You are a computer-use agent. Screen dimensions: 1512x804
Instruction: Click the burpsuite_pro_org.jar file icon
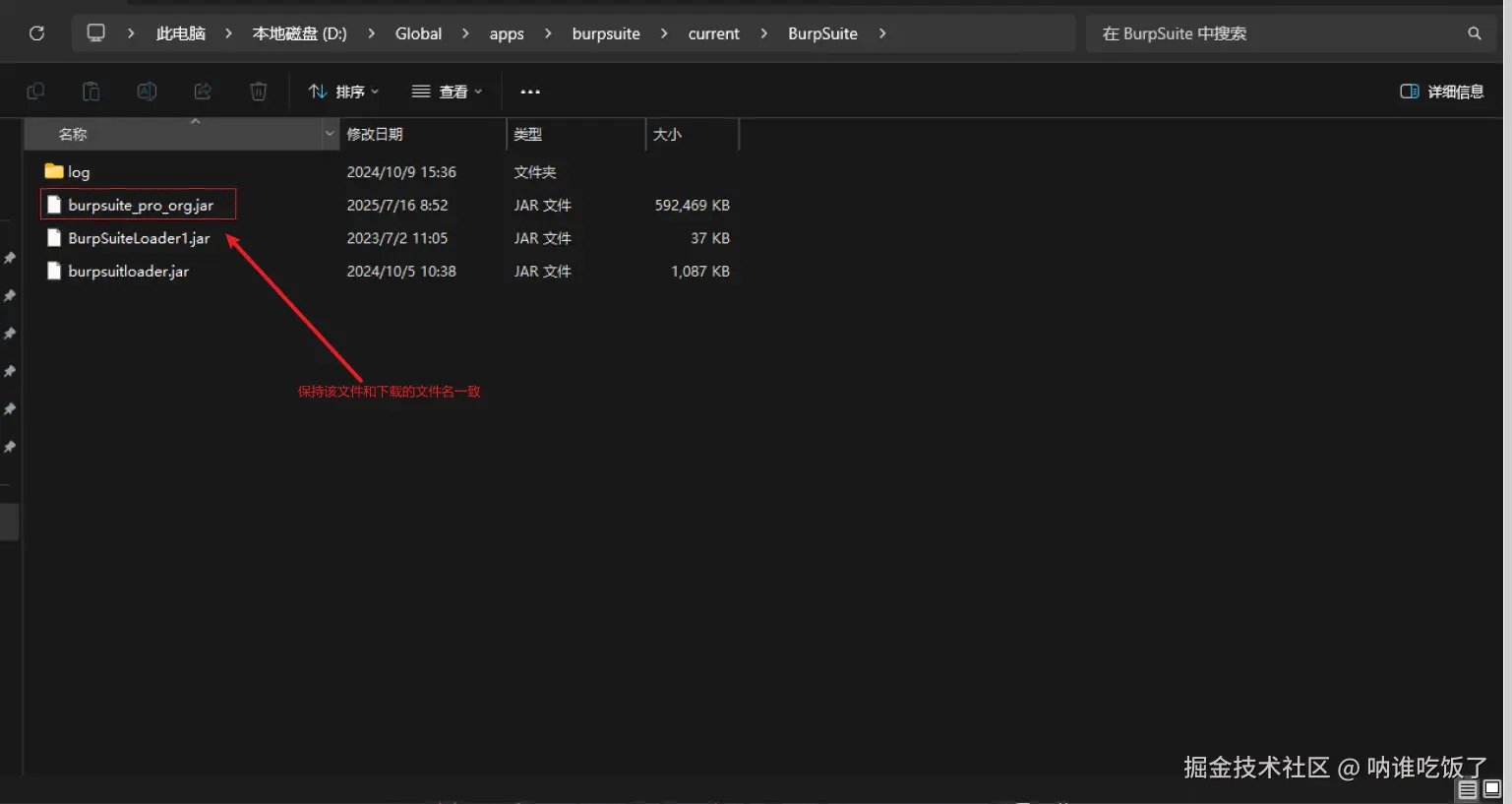click(x=54, y=205)
